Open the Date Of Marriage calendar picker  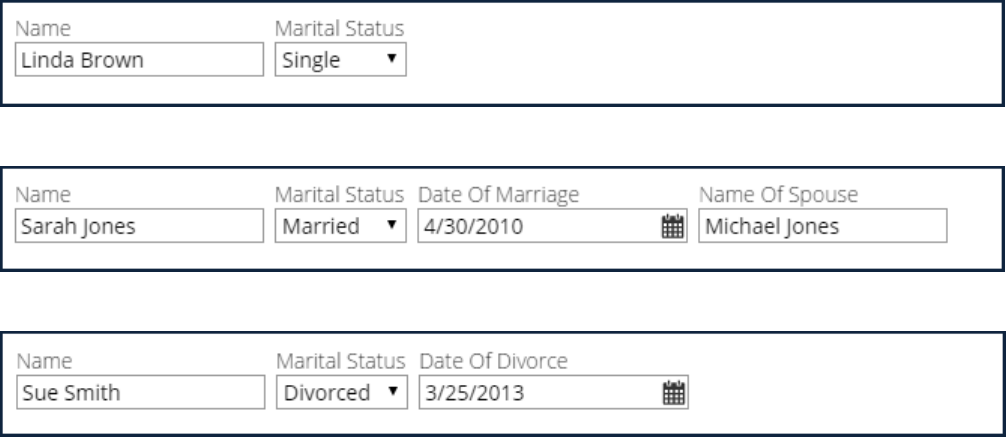(x=673, y=227)
